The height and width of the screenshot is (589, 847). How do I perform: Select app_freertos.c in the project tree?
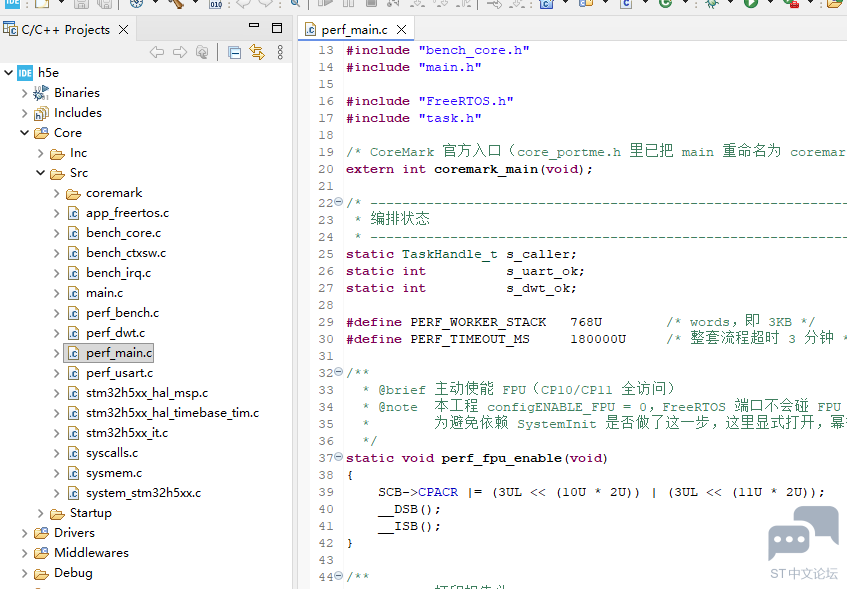coord(127,213)
